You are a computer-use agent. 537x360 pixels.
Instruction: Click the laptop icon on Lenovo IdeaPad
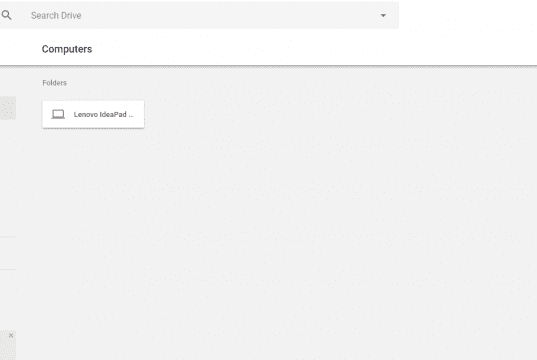point(58,114)
